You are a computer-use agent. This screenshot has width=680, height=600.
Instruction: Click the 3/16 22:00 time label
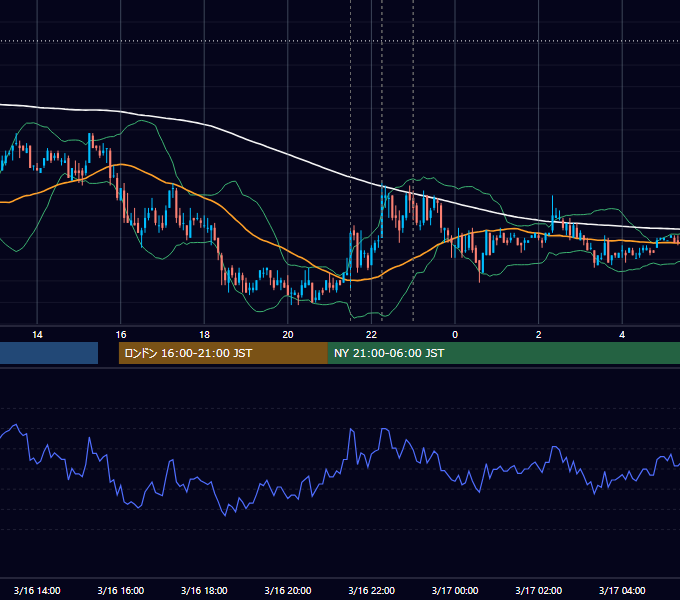tap(371, 590)
